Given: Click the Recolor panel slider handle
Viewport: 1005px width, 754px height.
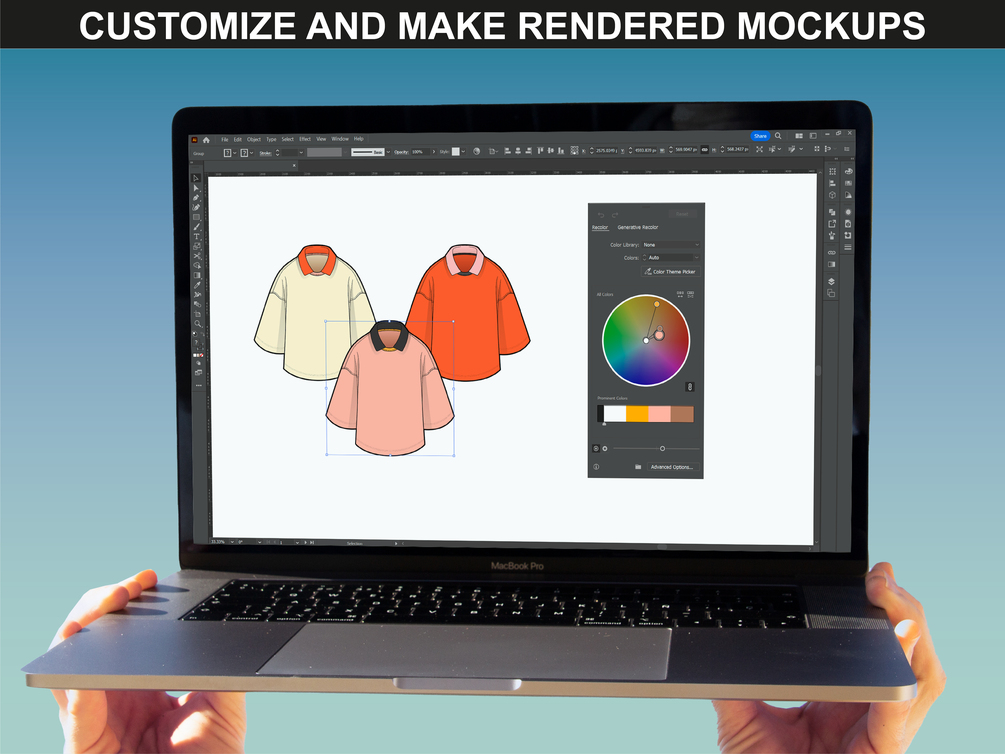Looking at the screenshot, I should tap(662, 448).
